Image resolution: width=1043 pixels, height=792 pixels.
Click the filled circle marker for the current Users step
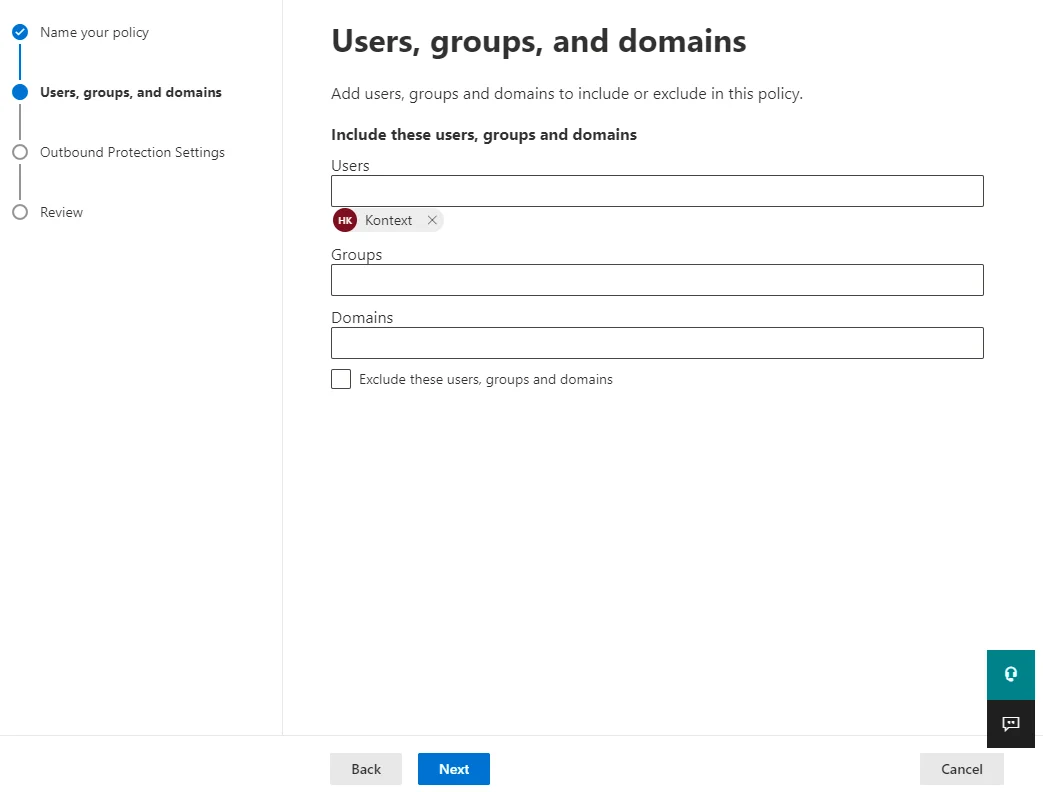point(20,92)
